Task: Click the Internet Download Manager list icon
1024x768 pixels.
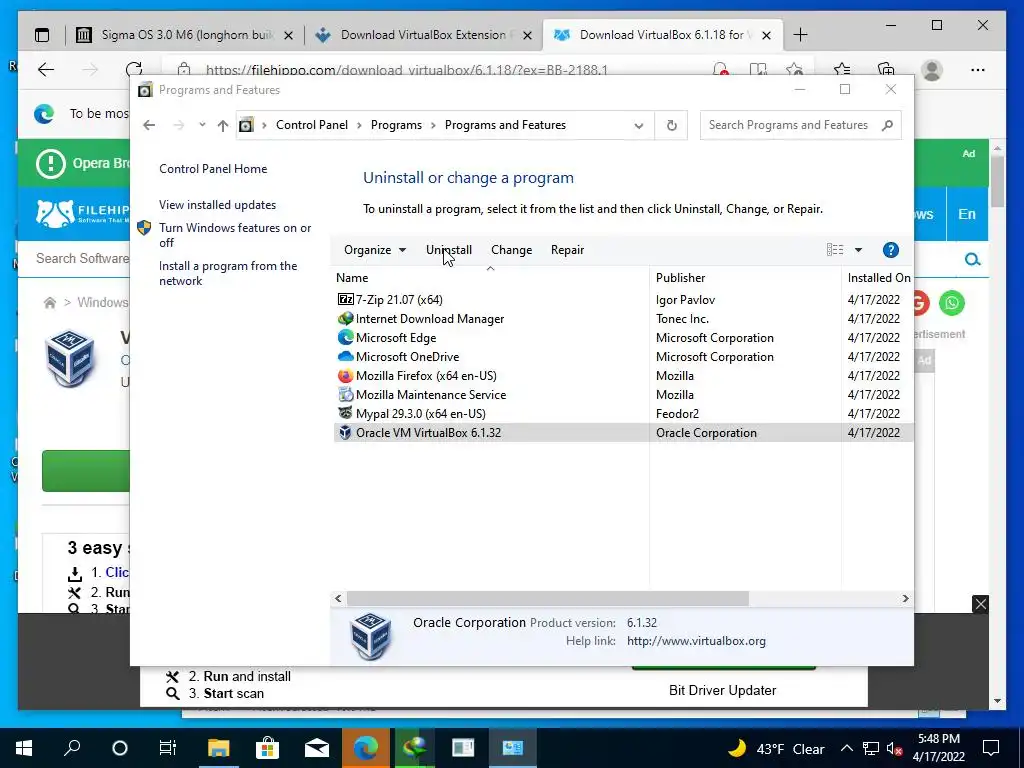Action: (x=345, y=319)
